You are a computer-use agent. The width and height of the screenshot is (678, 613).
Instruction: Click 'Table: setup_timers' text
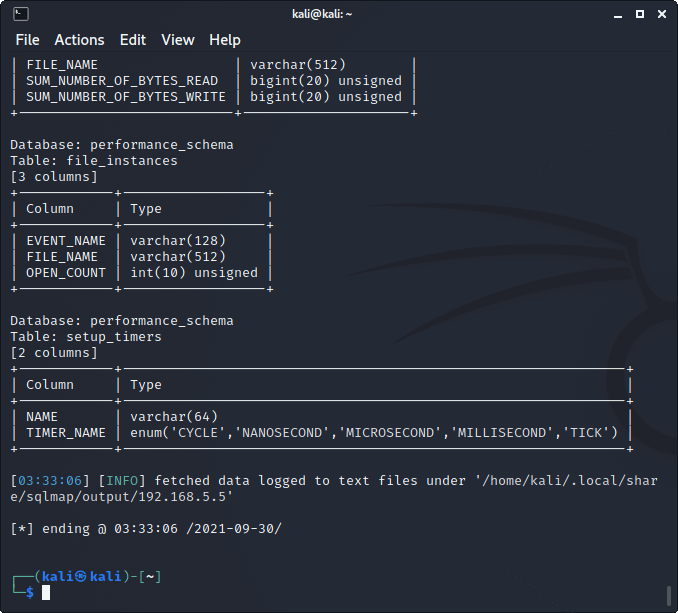point(86,337)
